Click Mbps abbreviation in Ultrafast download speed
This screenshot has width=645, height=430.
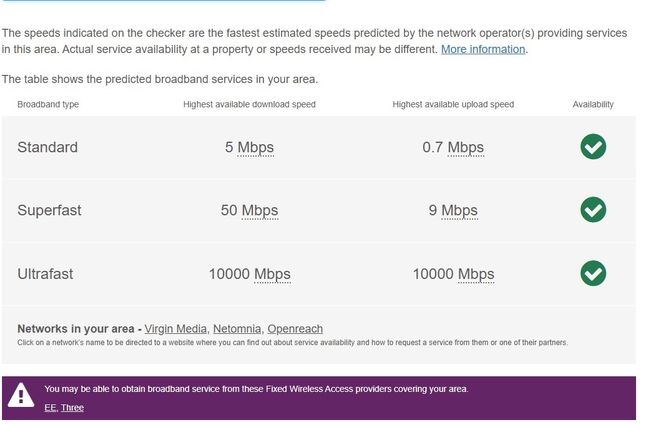pos(272,274)
